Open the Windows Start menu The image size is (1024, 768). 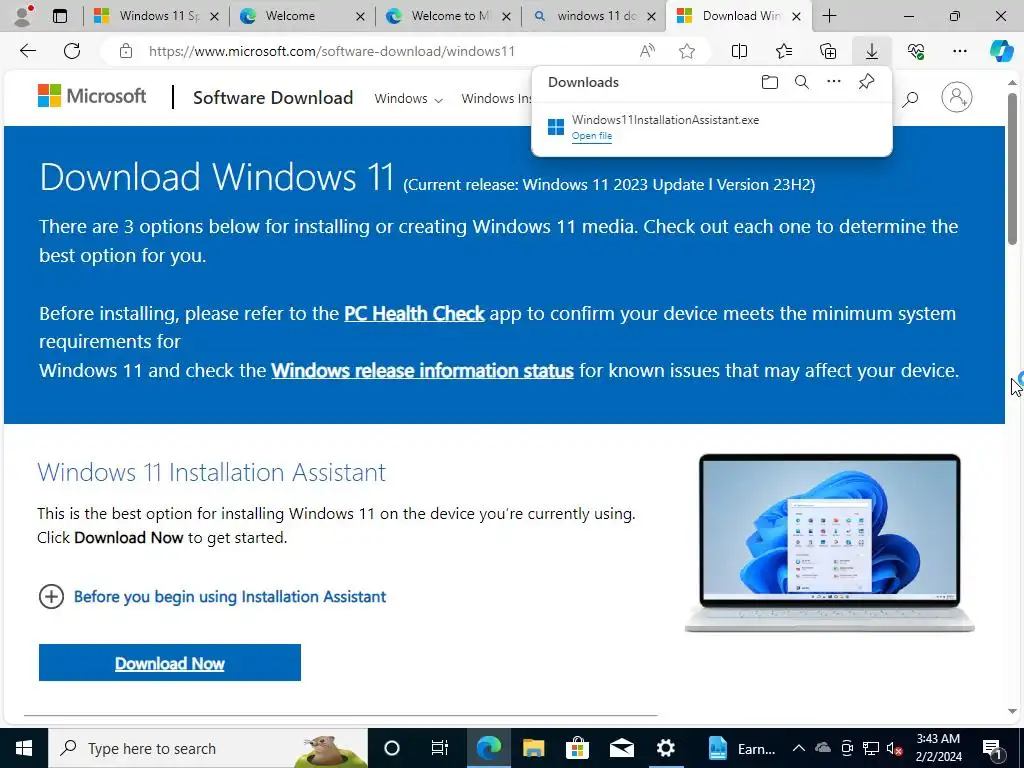(x=24, y=748)
